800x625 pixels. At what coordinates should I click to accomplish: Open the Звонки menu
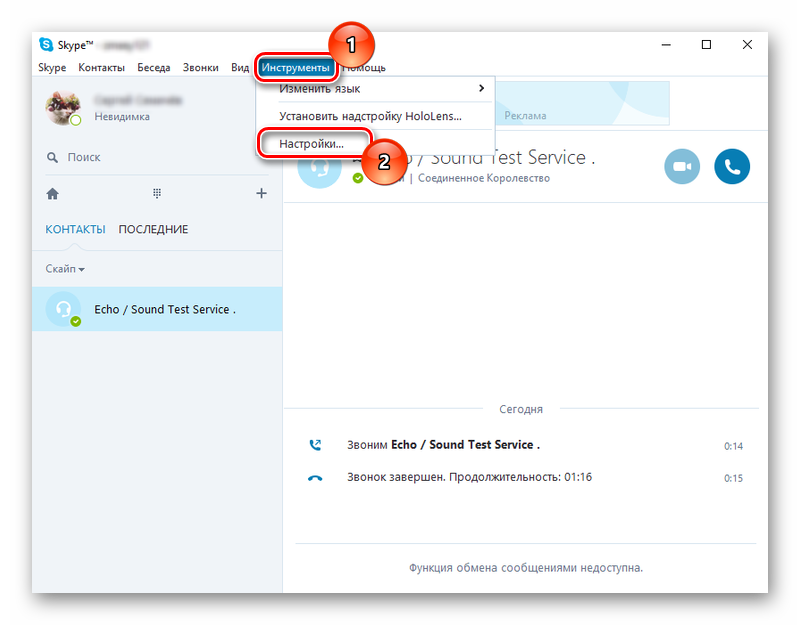pyautogui.click(x=201, y=68)
